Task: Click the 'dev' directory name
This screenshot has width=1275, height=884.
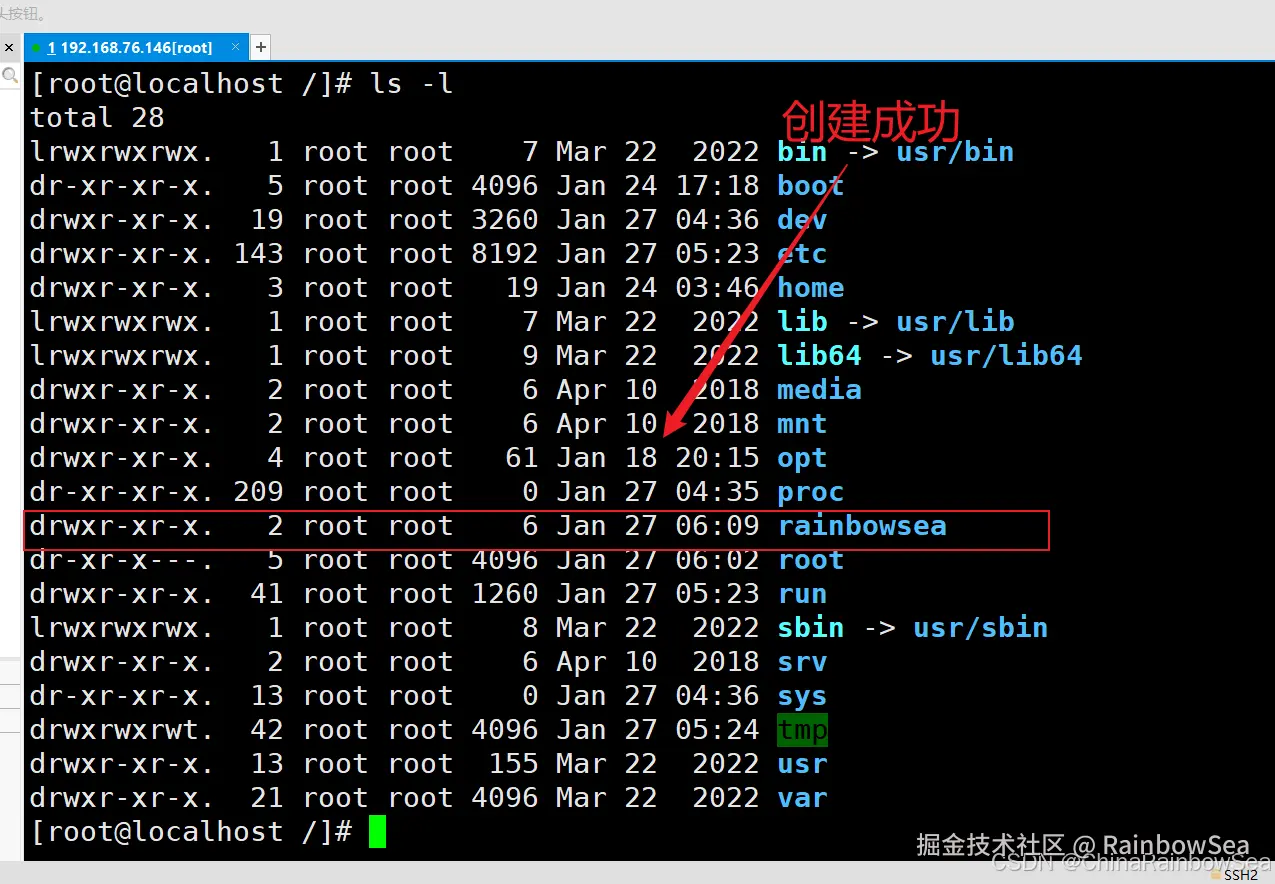Action: coord(802,220)
